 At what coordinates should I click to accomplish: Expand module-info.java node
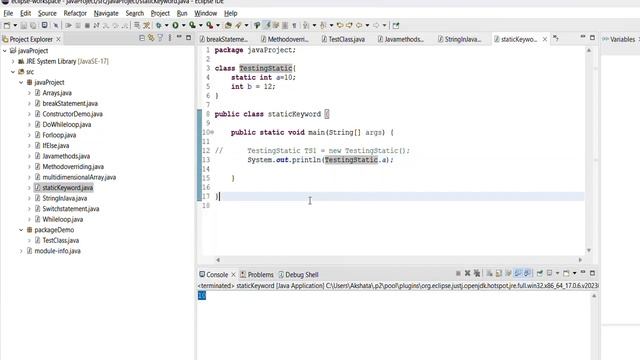pyautogui.click(x=21, y=251)
